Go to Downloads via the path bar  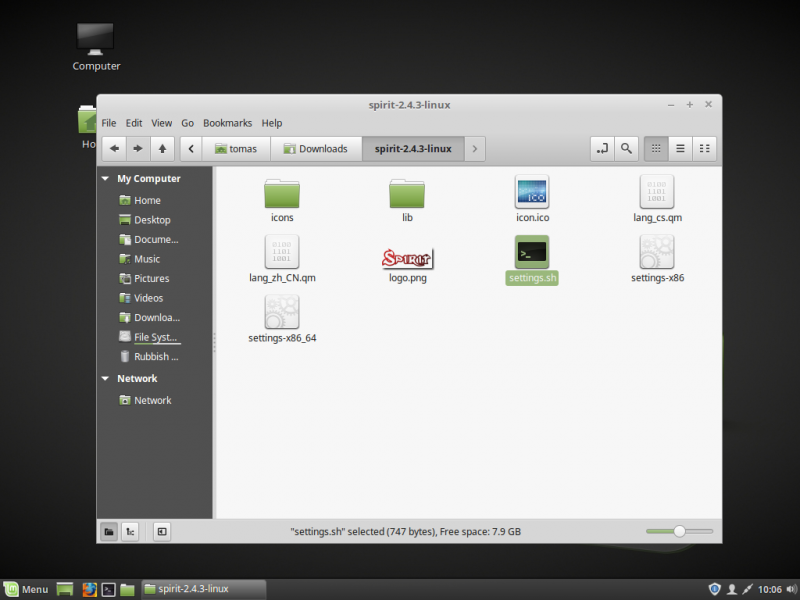point(317,147)
